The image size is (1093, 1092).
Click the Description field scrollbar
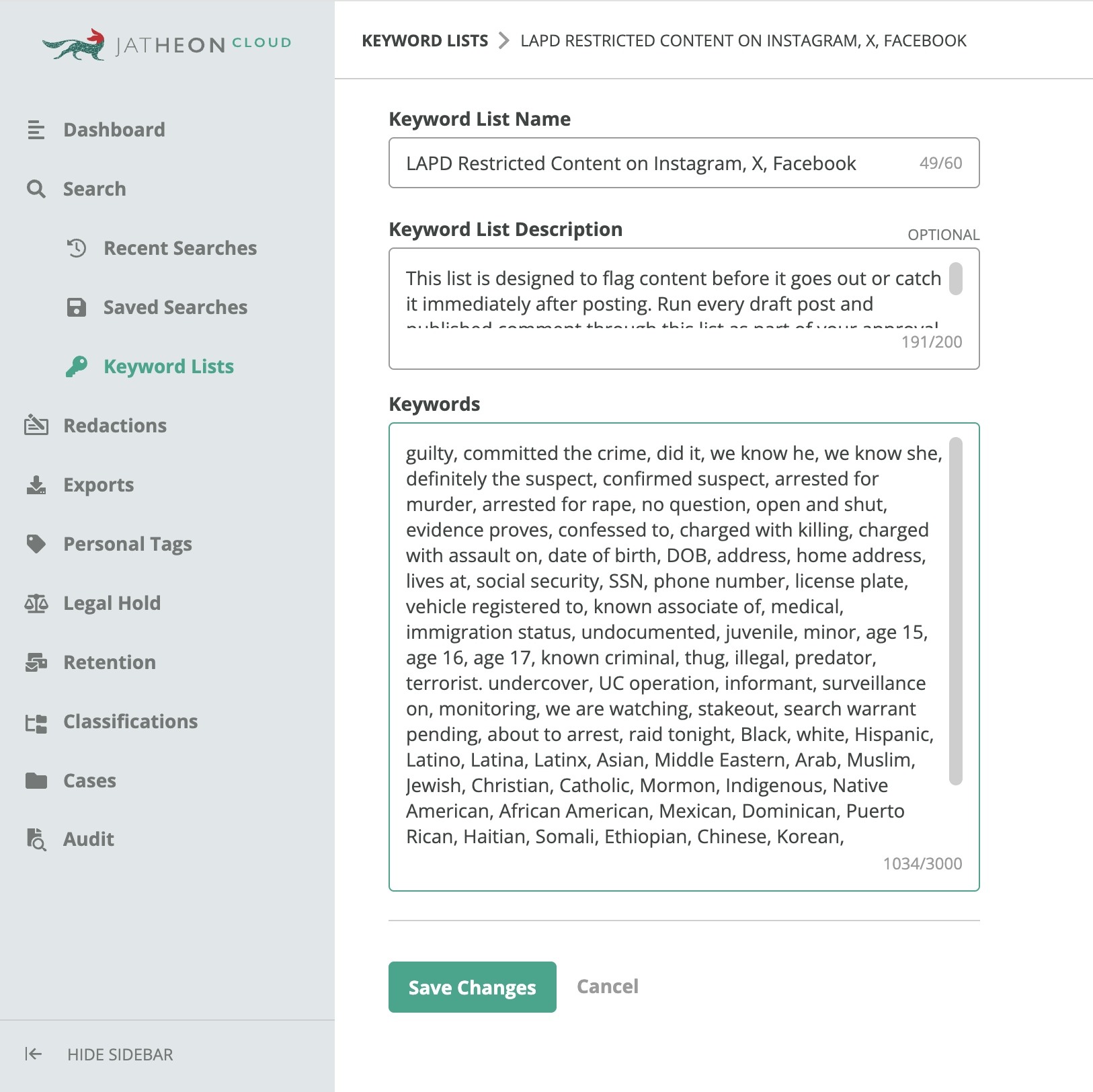coord(955,279)
